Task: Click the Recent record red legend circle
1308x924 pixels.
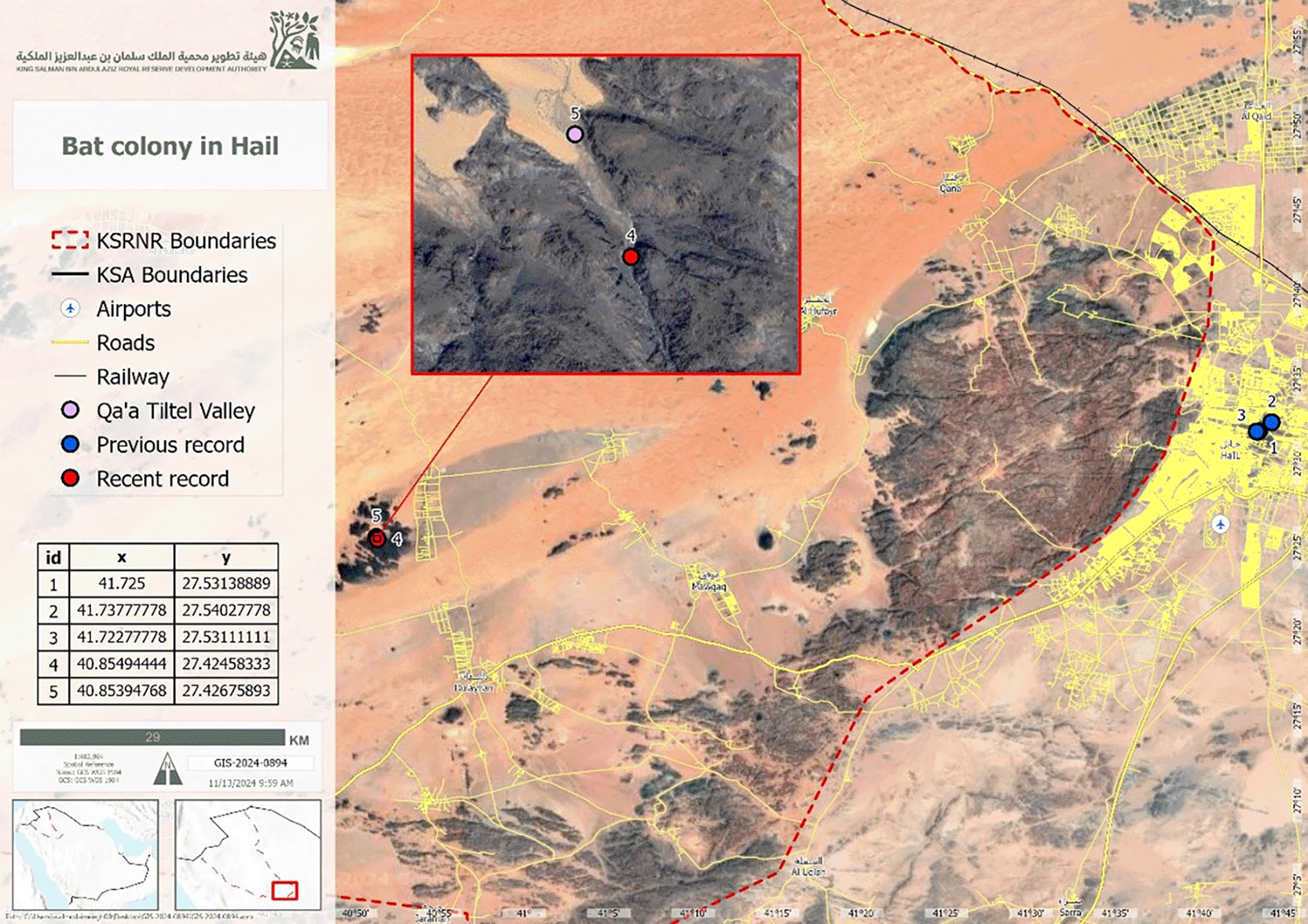Action: coord(71,478)
